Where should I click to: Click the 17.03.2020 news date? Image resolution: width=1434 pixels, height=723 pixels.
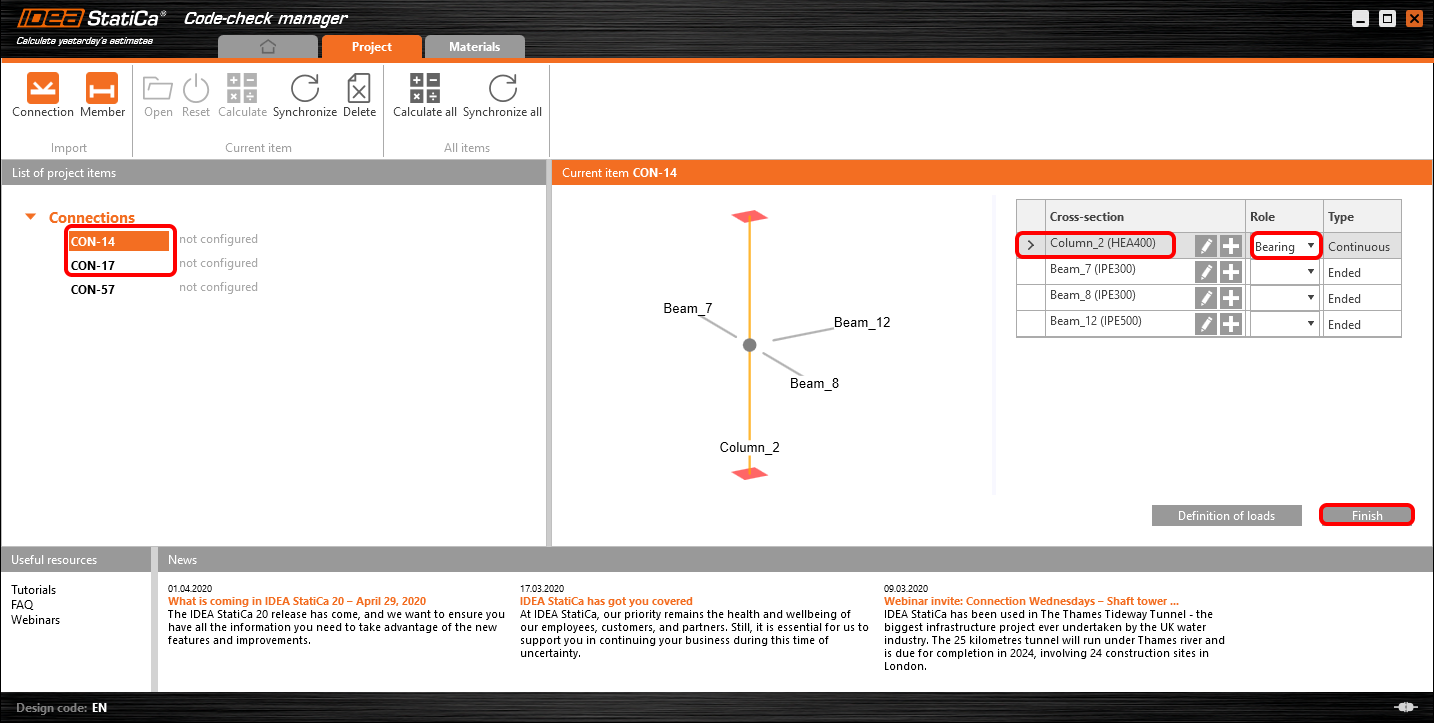coord(542,588)
